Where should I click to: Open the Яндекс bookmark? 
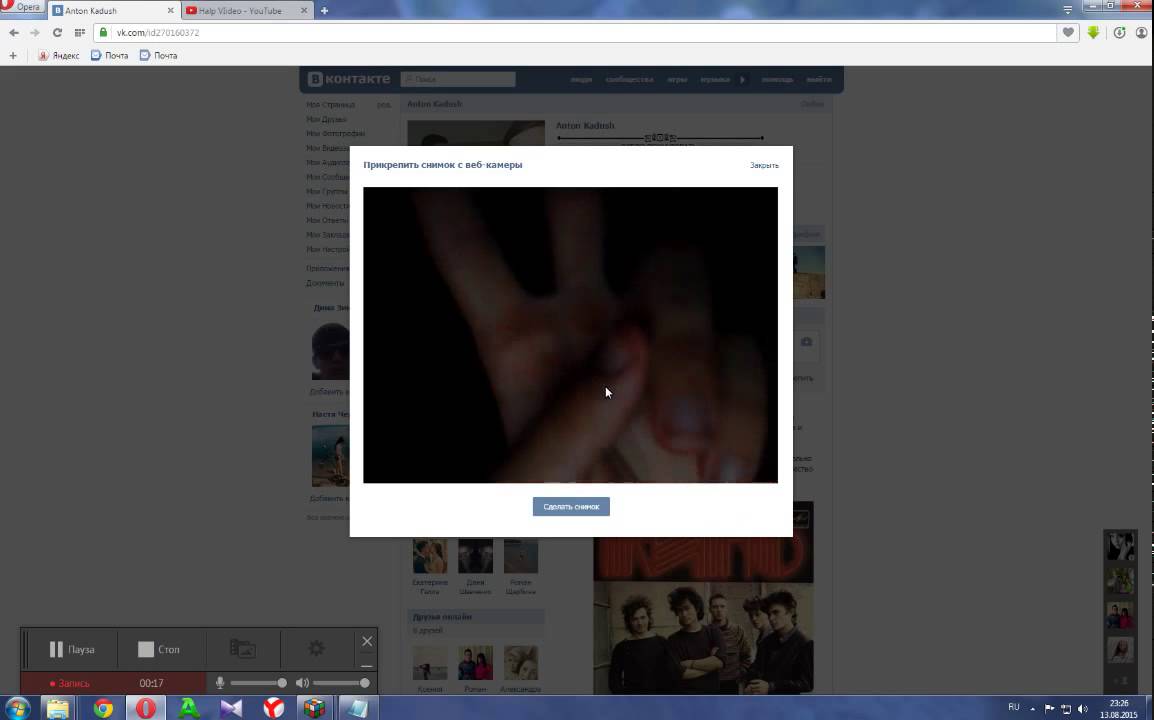click(x=59, y=55)
